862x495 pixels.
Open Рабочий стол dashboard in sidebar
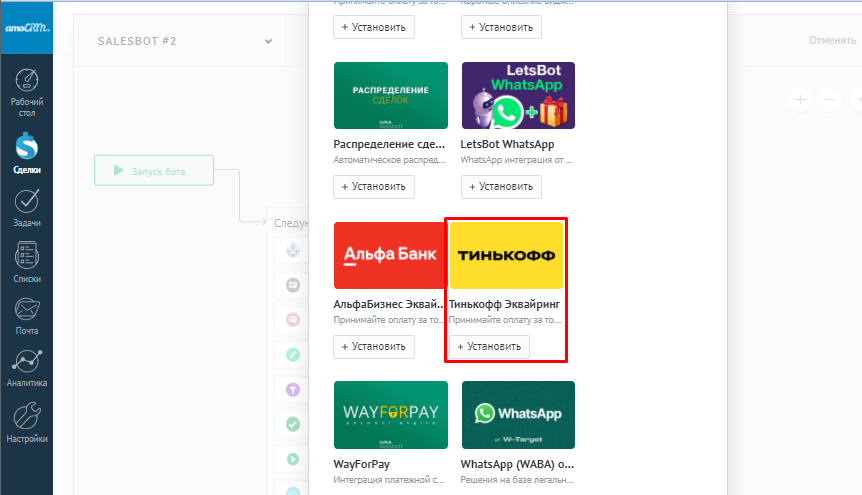coord(26,92)
